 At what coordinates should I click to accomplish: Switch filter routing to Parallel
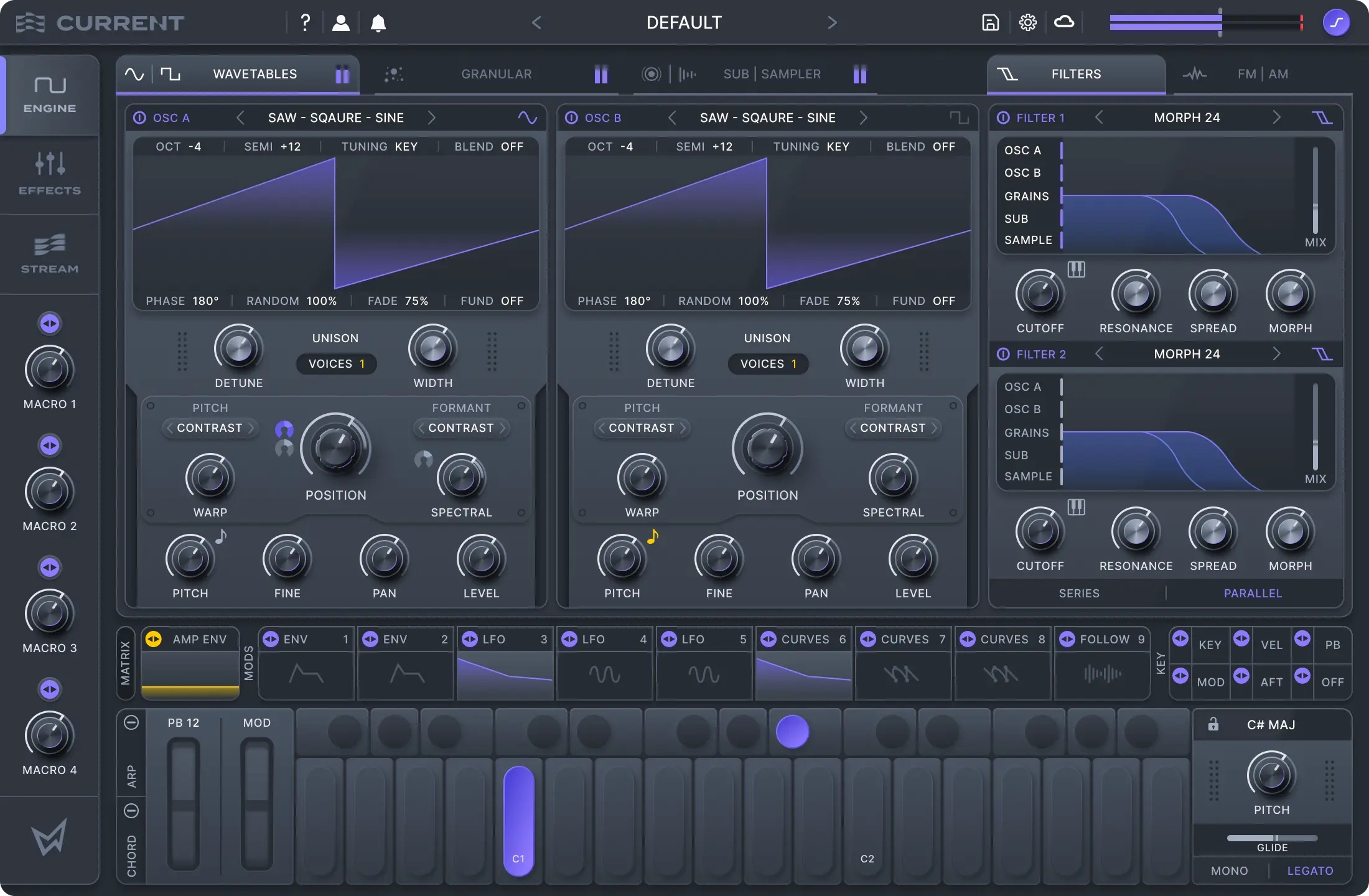1253,593
